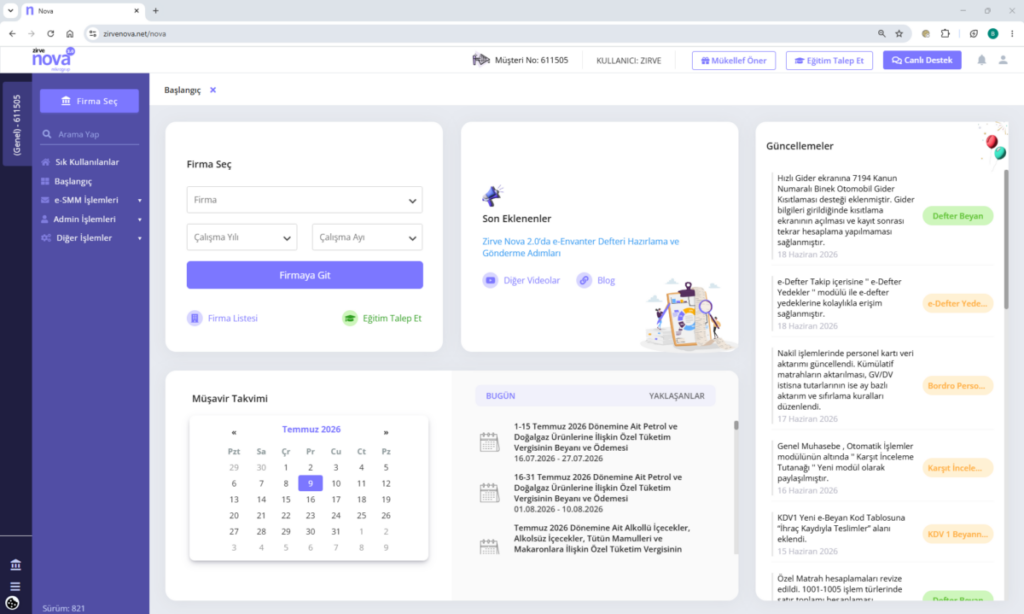Open Chrome three-dot menu

(1012, 33)
